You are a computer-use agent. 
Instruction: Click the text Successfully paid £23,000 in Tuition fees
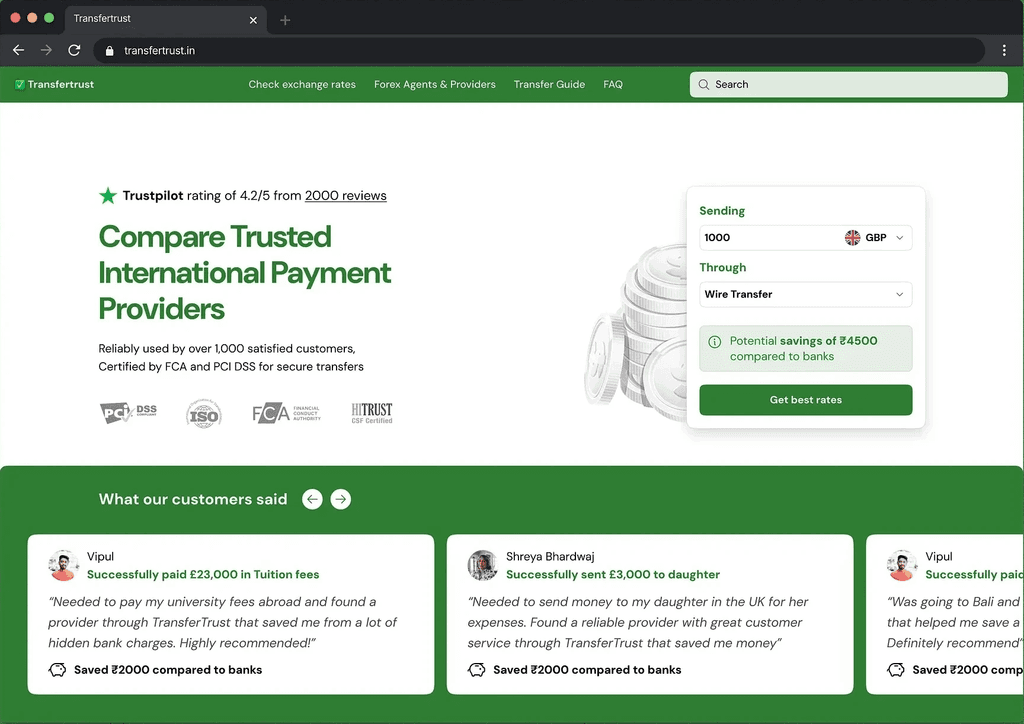(203, 574)
